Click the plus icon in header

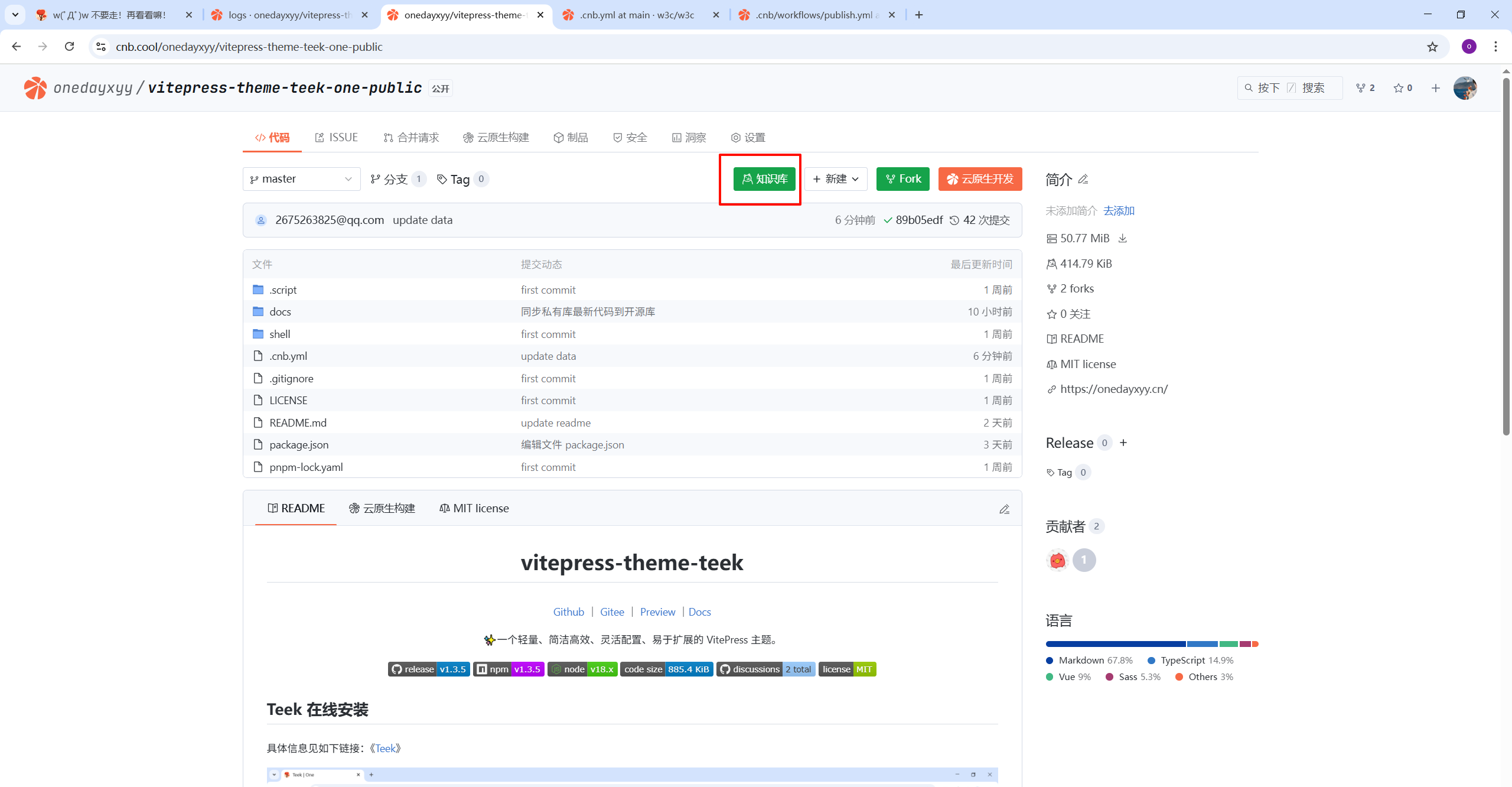click(1436, 88)
